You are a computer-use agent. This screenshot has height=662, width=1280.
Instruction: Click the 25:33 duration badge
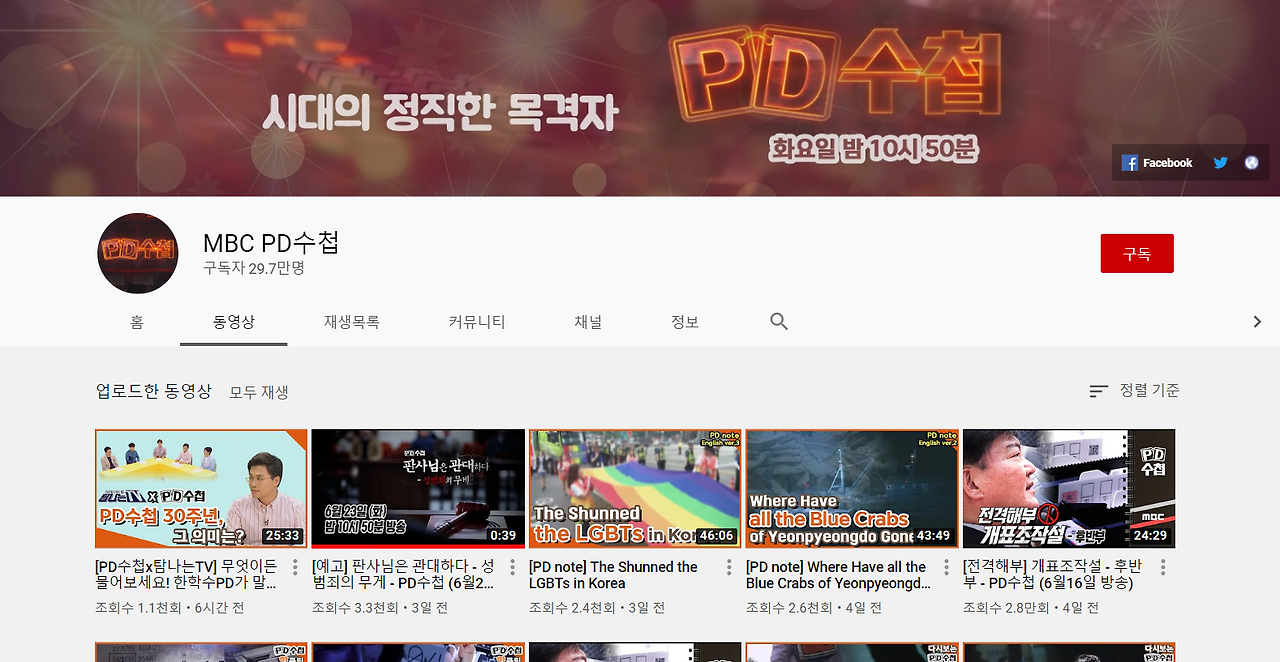[283, 536]
